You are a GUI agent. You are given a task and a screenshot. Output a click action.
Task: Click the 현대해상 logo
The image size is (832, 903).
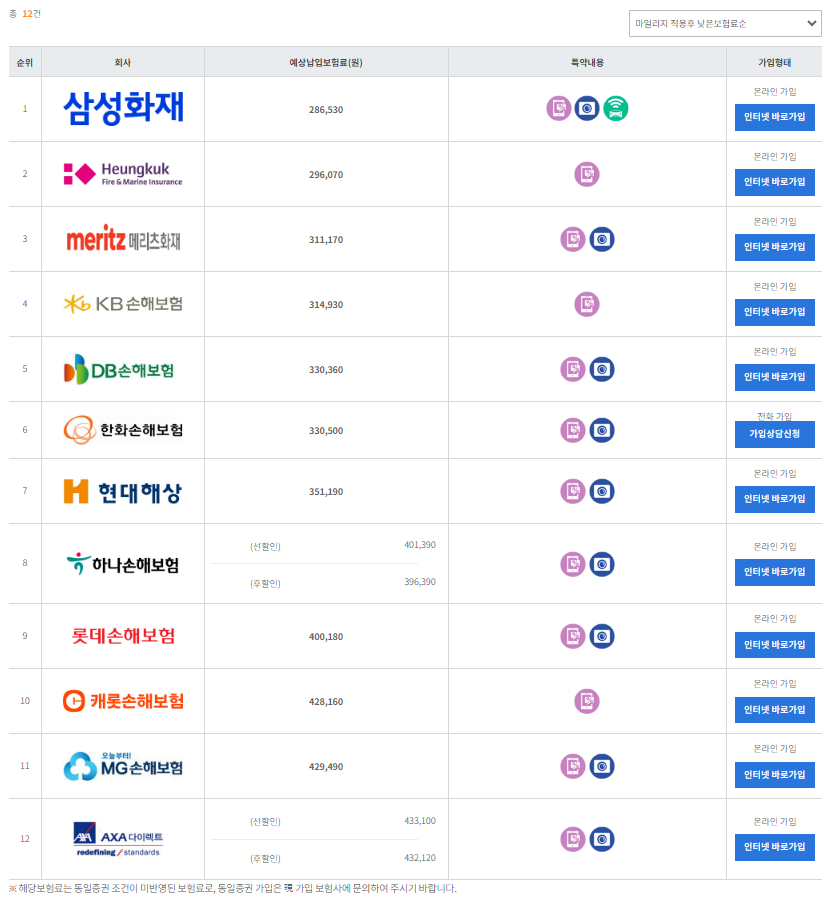(x=123, y=491)
